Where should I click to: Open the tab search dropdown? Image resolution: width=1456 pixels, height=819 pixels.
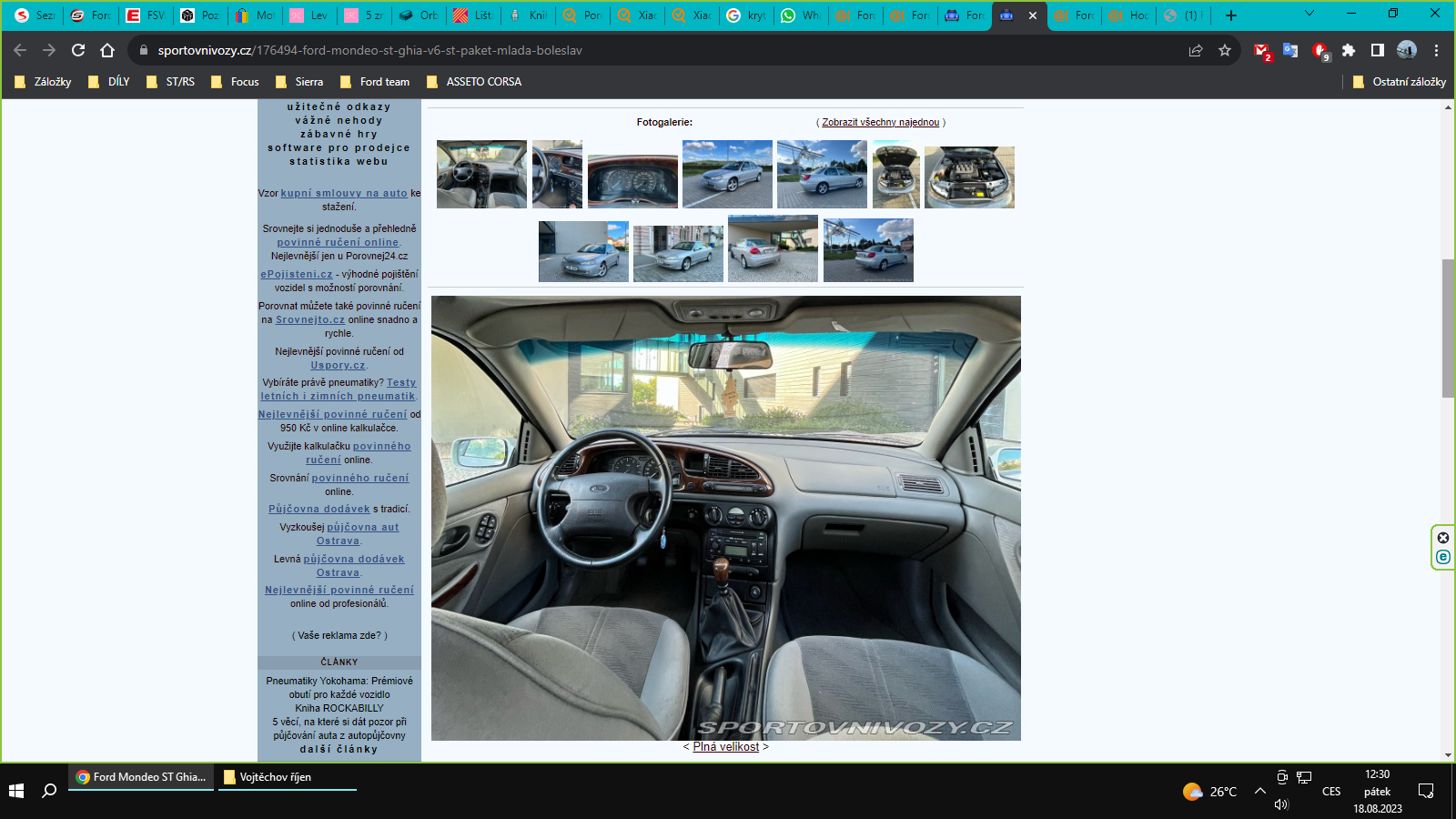click(1309, 14)
